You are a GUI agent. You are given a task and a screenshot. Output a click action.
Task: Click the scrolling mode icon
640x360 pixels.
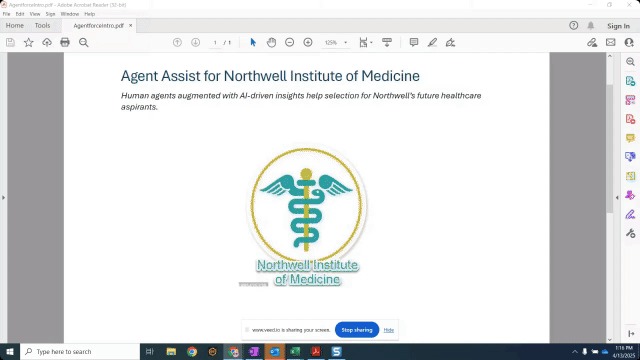coord(387,42)
